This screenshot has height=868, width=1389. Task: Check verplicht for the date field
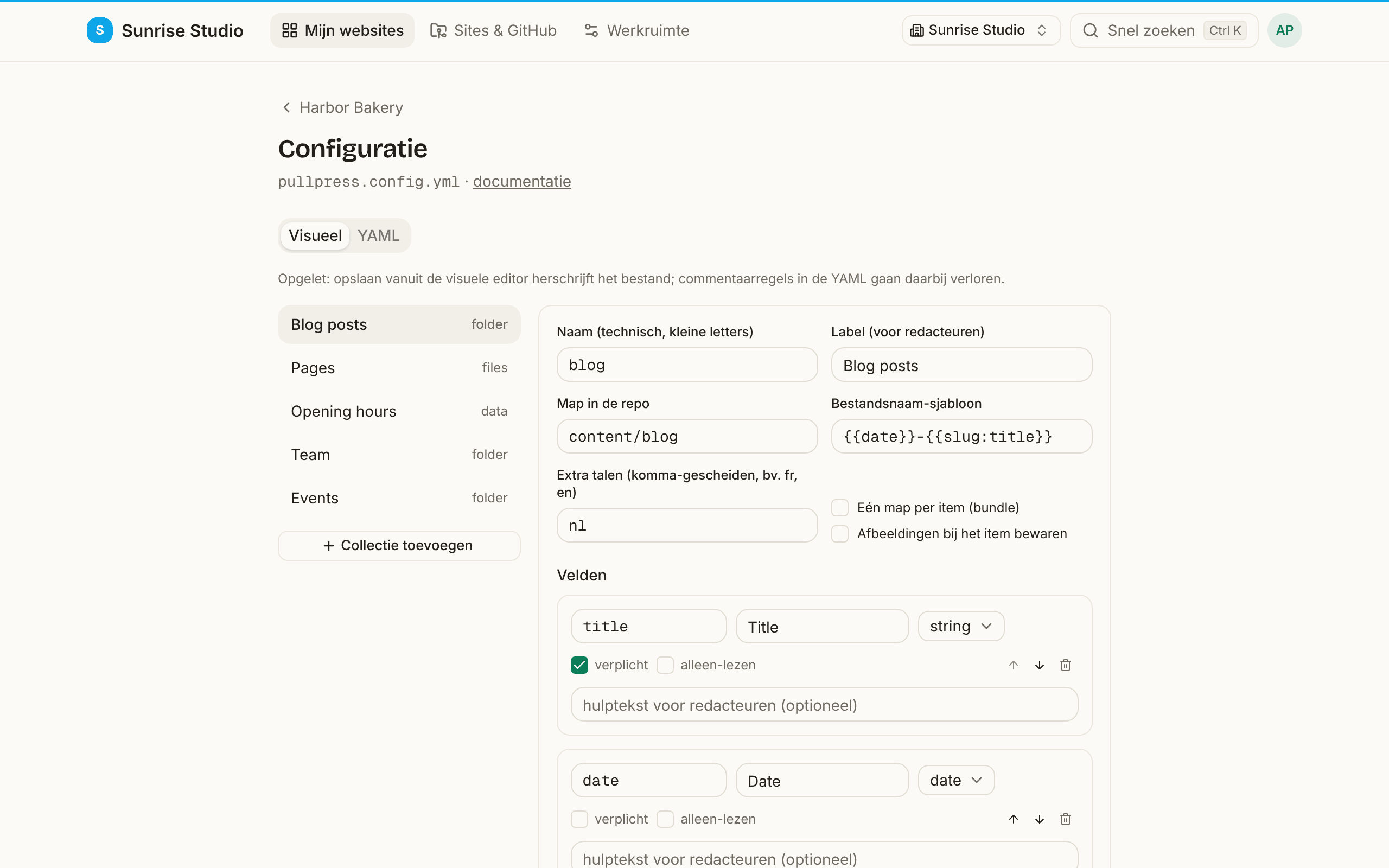tap(579, 819)
